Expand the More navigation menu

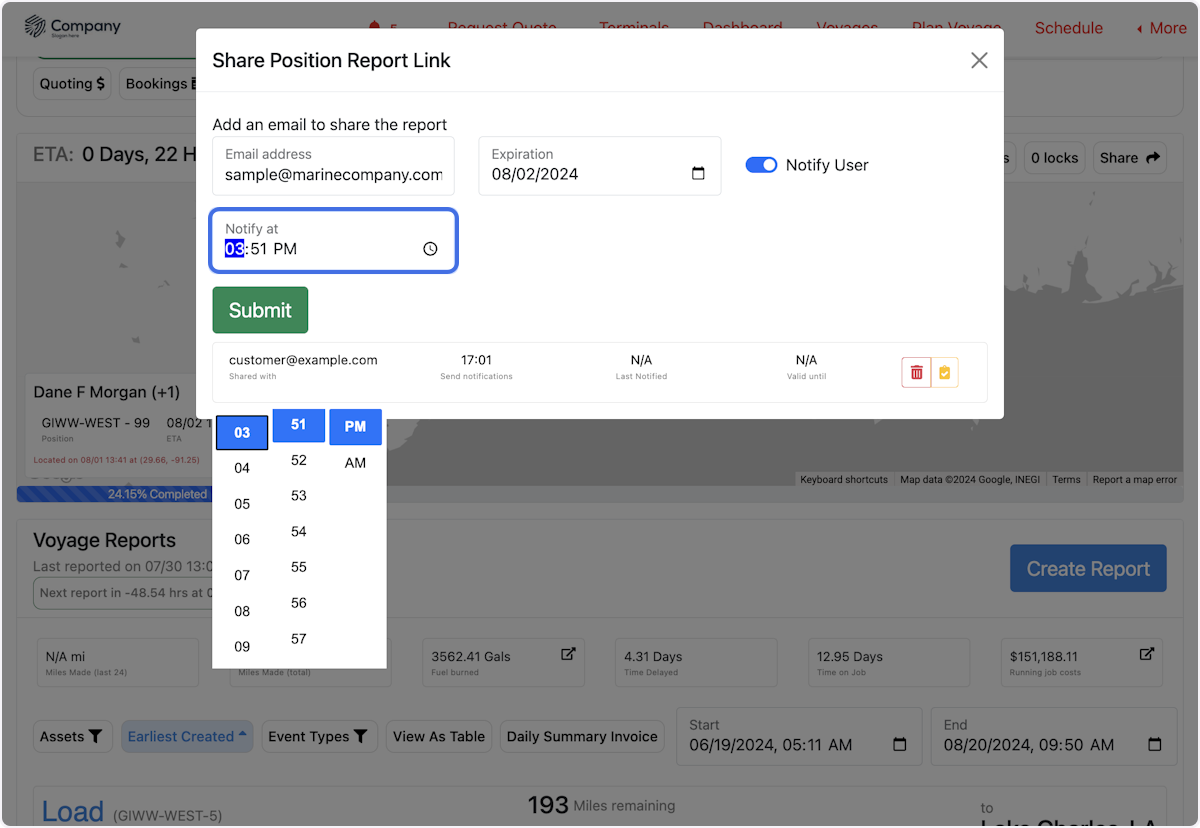pyautogui.click(x=1161, y=28)
